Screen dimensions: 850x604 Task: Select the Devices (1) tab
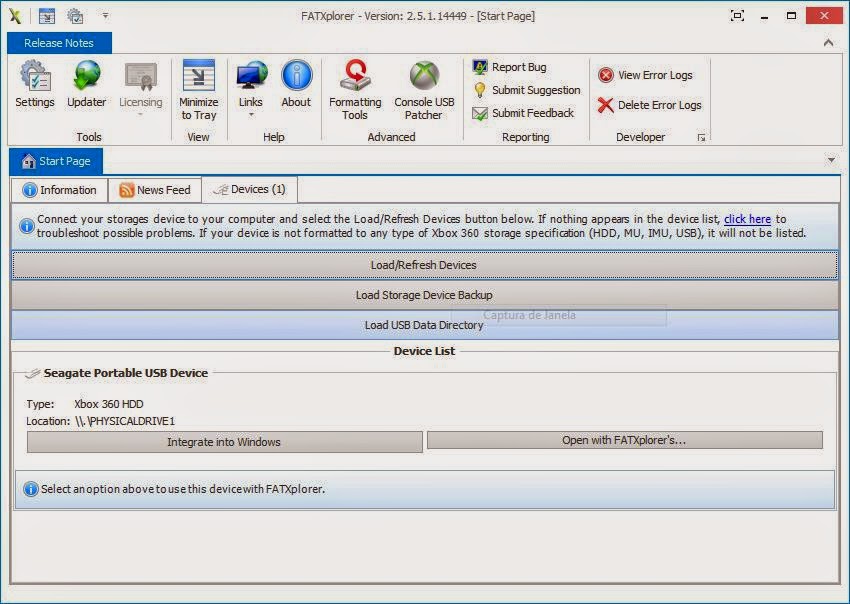249,189
